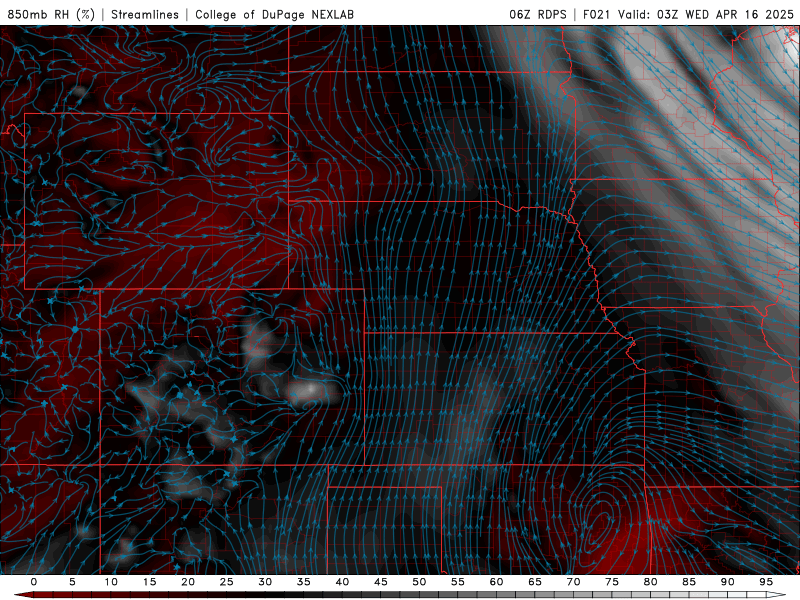Pick the 35 value on the legend
Image resolution: width=800 pixels, height=600 pixels.
(303, 582)
